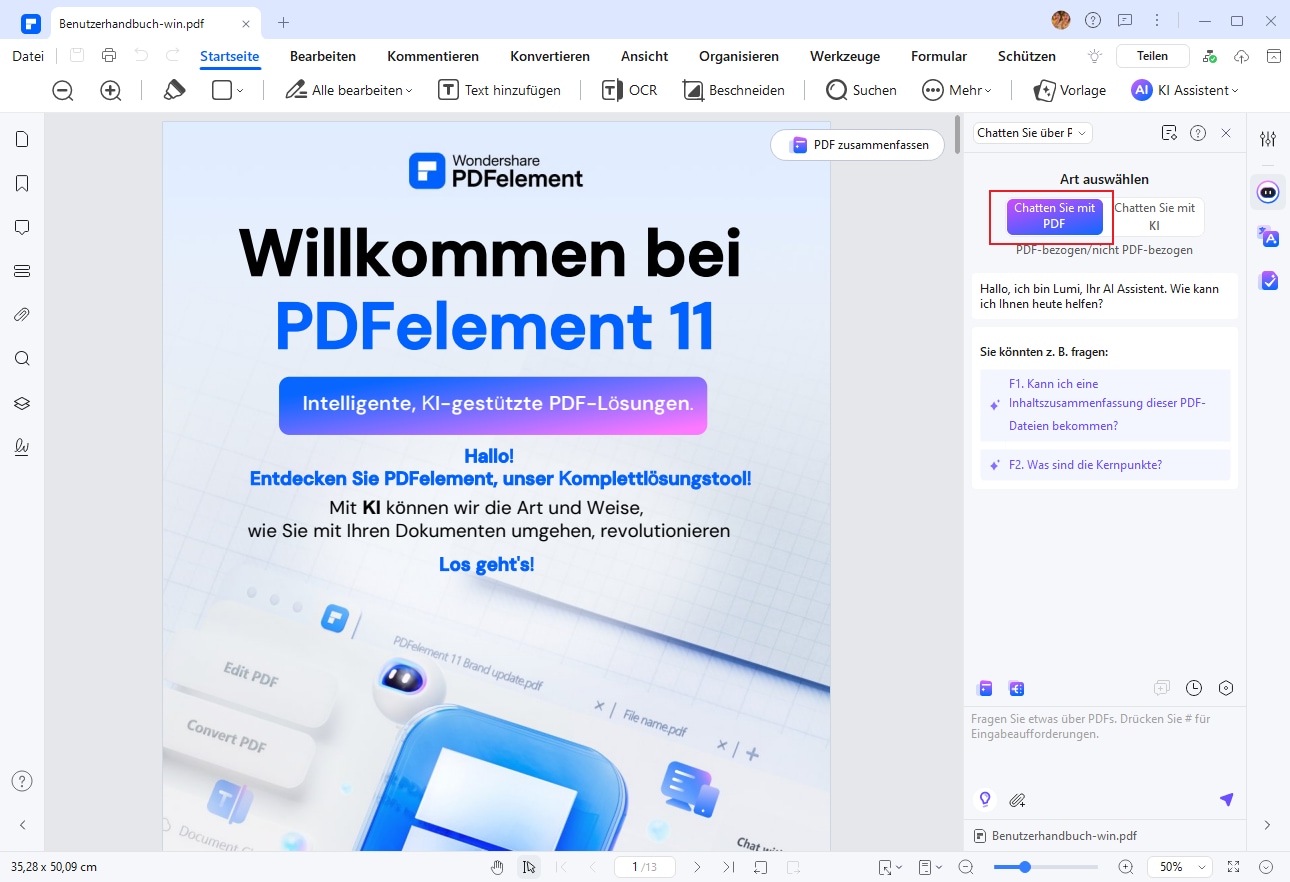Open the KI Assistent dropdown
The image size is (1290, 882).
pyautogui.click(x=1185, y=90)
